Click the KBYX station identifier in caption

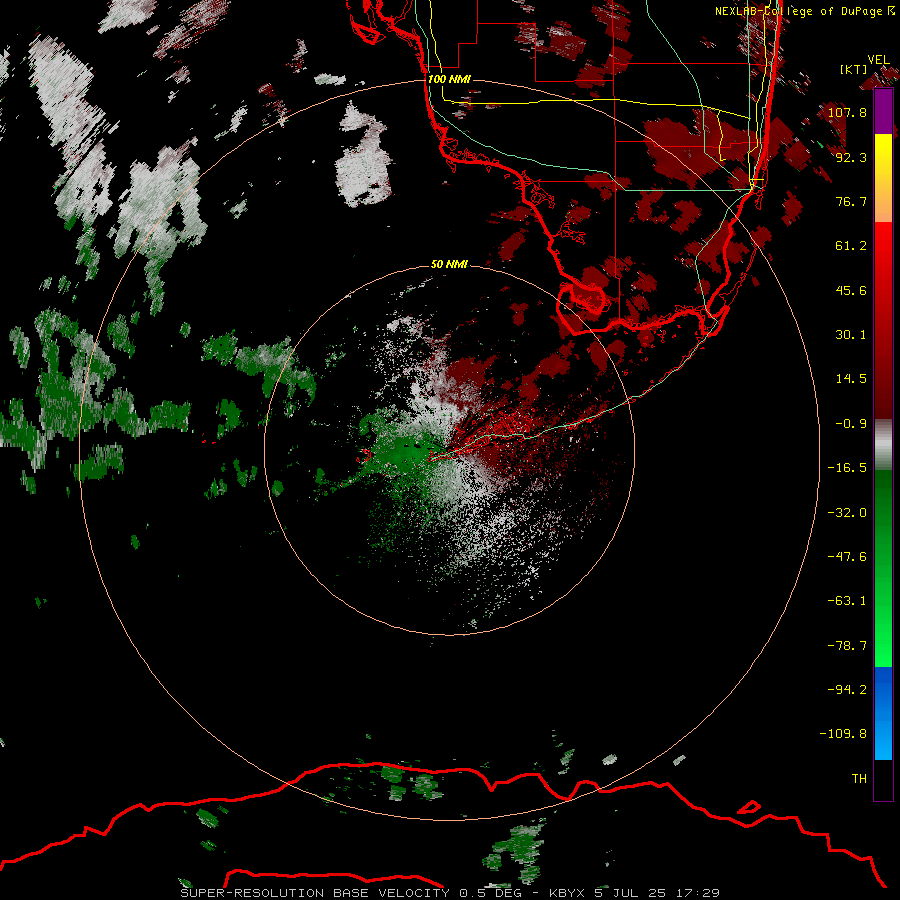click(567, 893)
